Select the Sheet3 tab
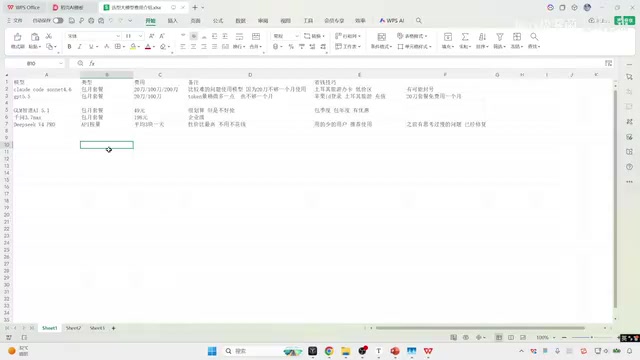640x360 pixels. click(97, 328)
